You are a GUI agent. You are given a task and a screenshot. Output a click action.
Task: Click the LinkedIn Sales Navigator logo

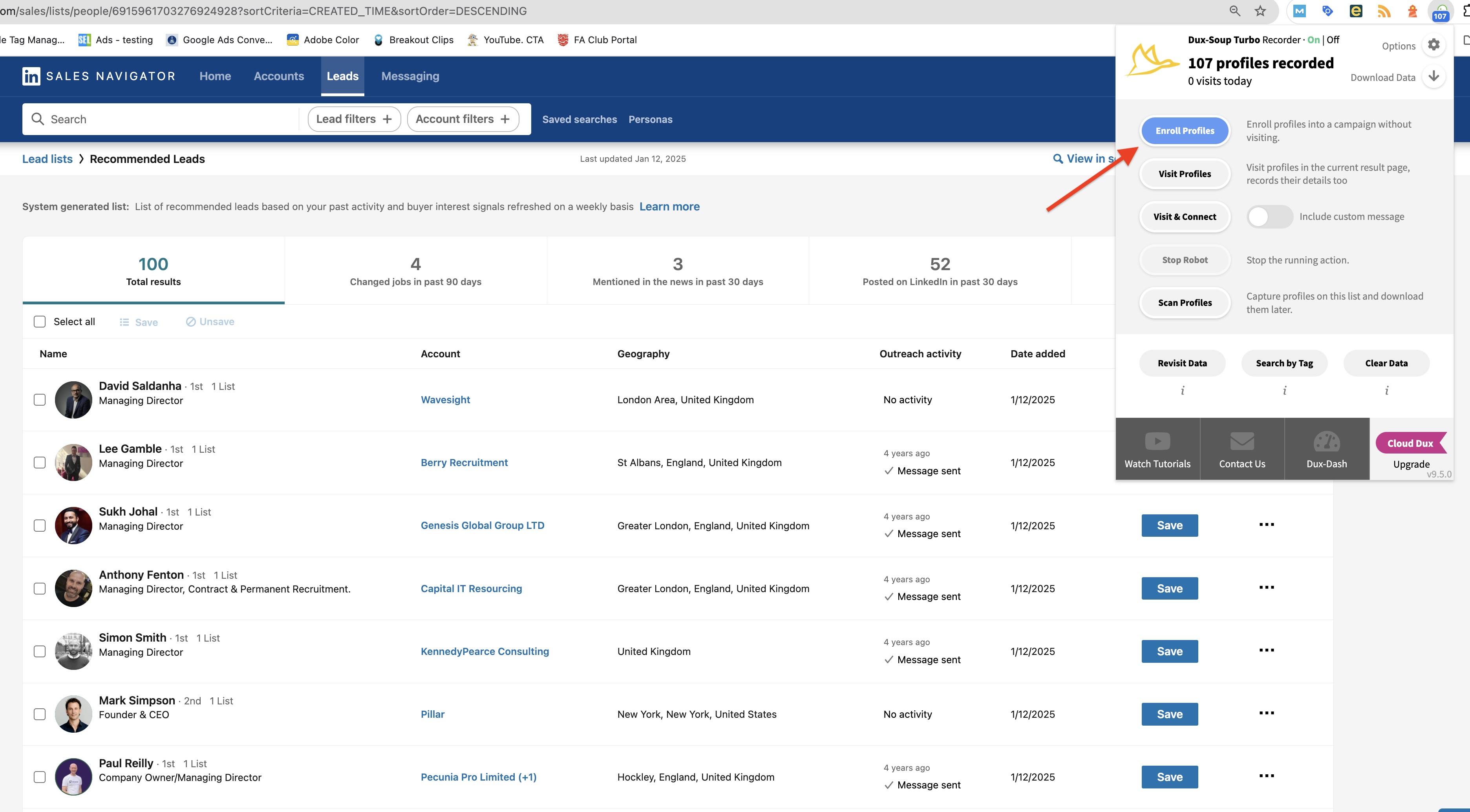pyautogui.click(x=31, y=76)
